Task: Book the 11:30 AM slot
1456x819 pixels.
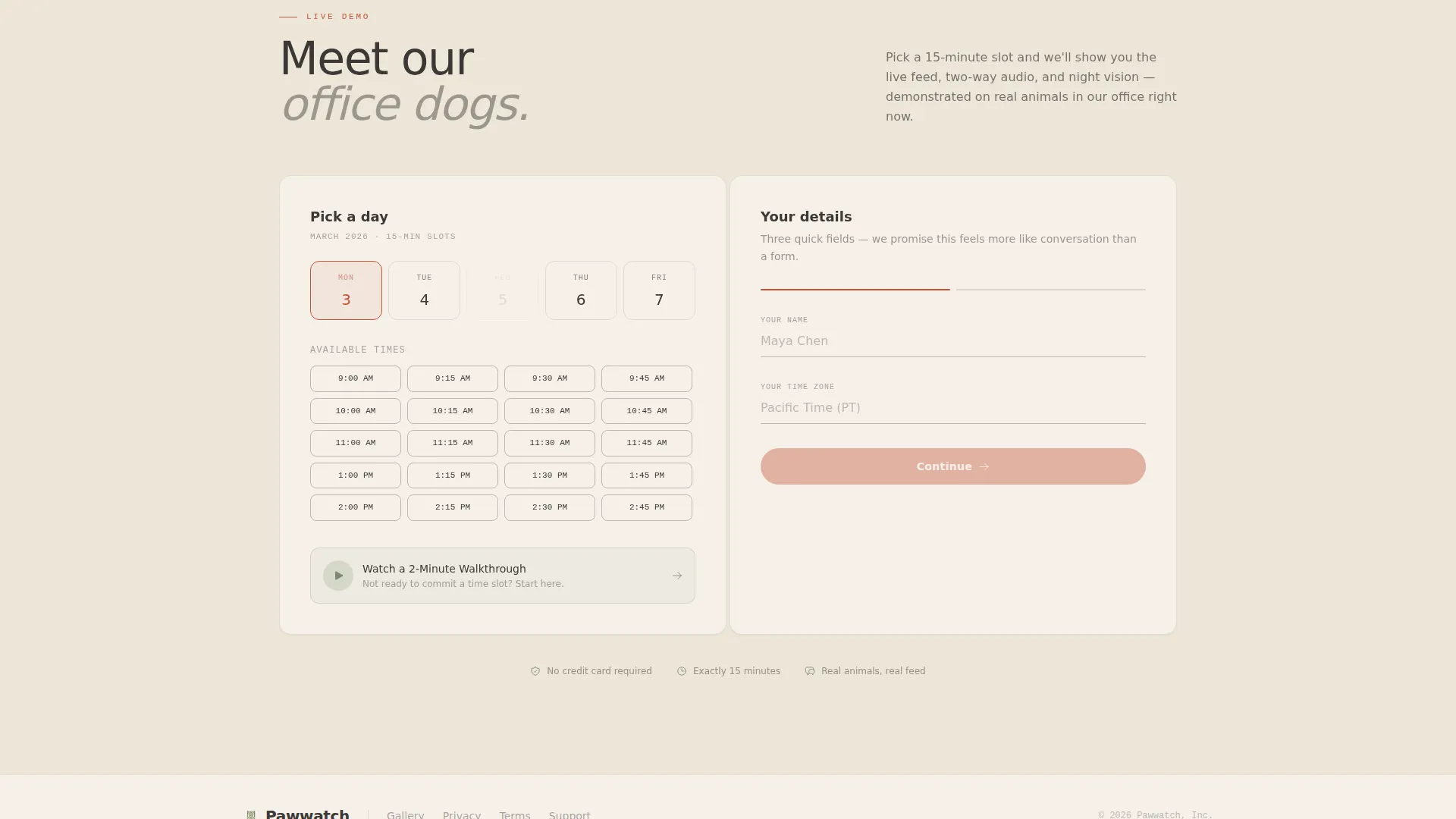Action: pos(550,443)
